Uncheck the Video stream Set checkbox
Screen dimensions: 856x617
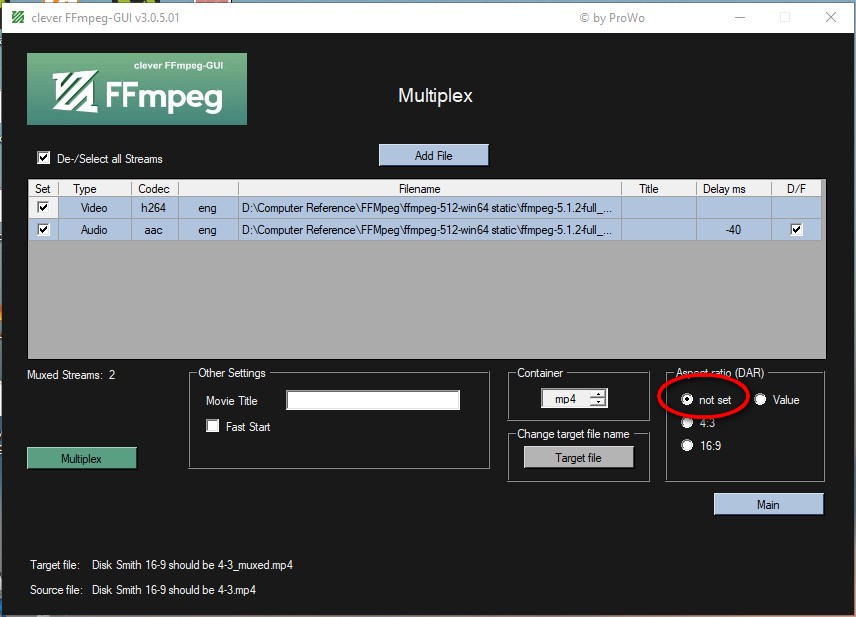point(43,207)
